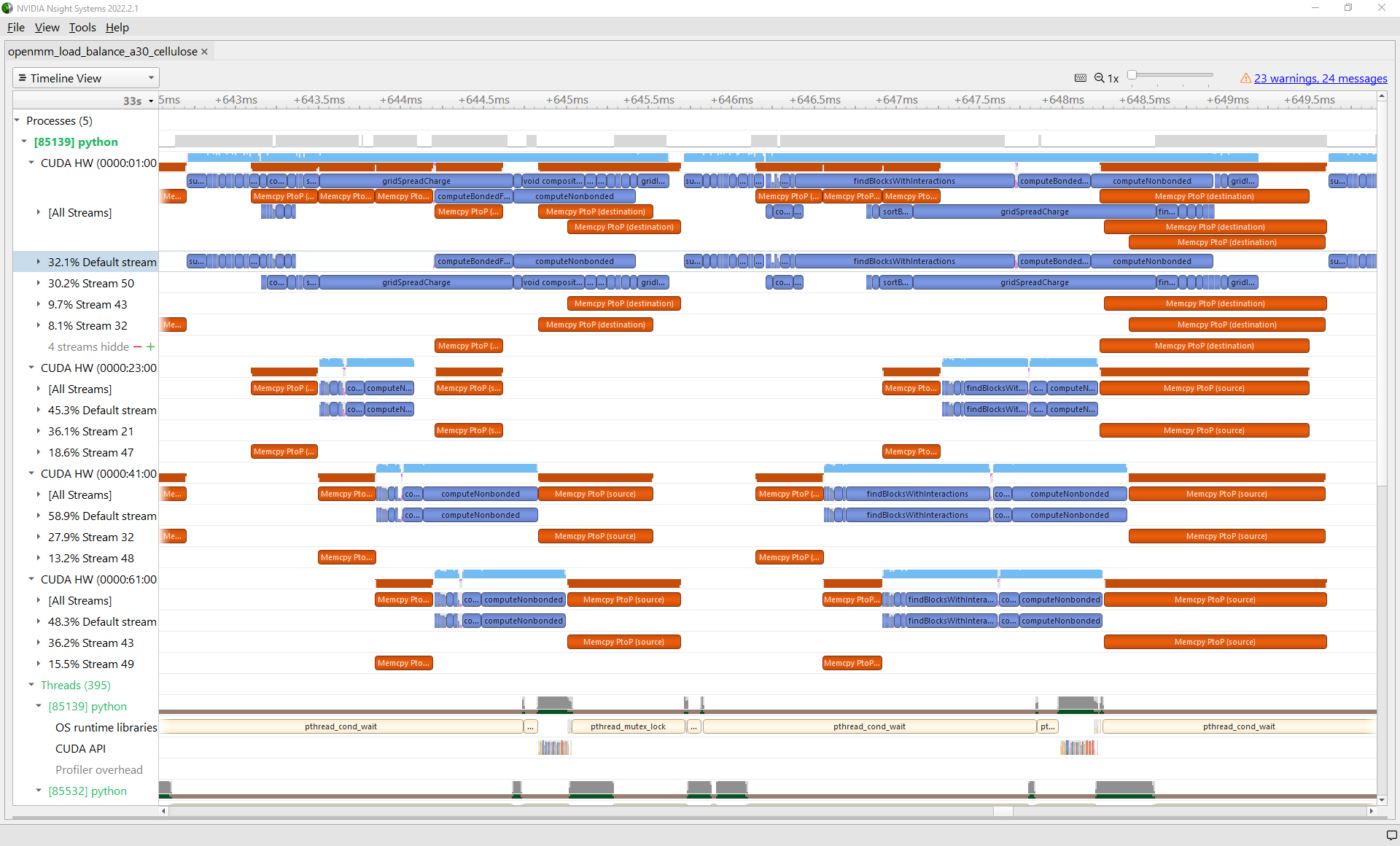The height and width of the screenshot is (846, 1400).
Task: Click the notification icon in the status bar
Action: pos(1391,835)
